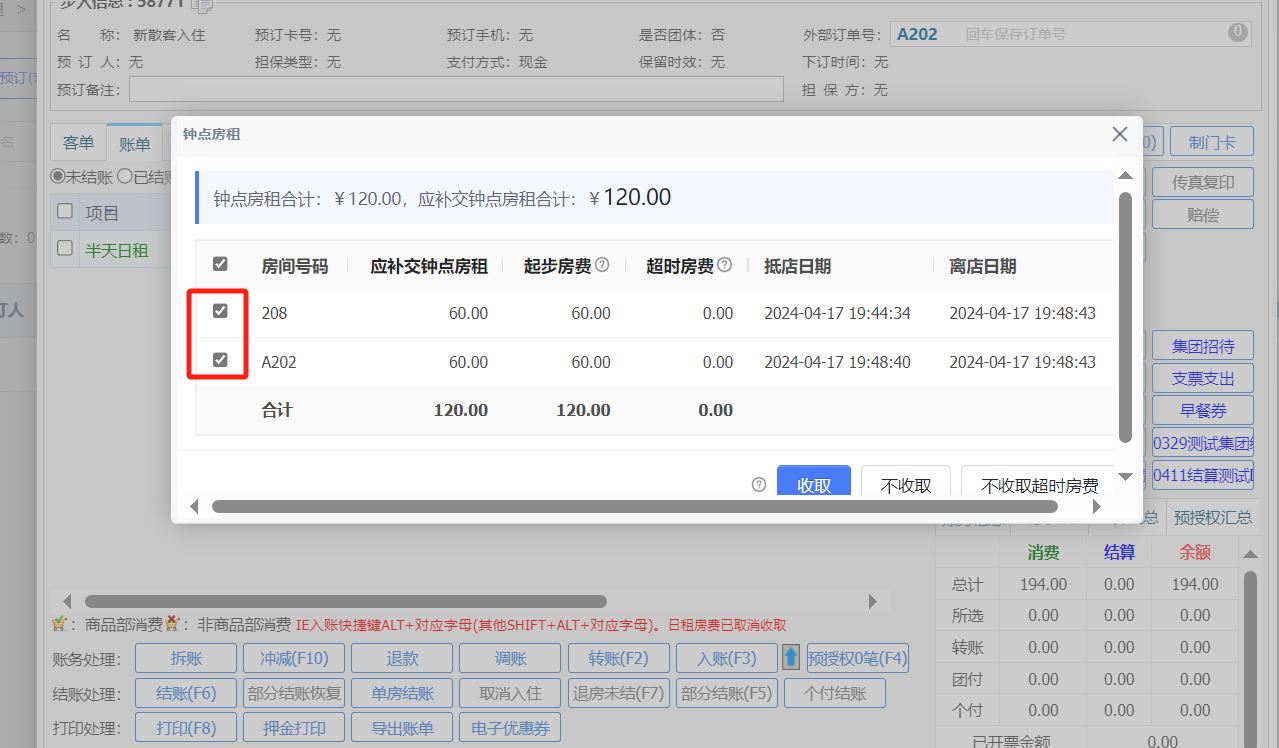Viewport: 1279px width, 748px height.
Task: Select the 未结账 radio button
Action: coord(58,176)
